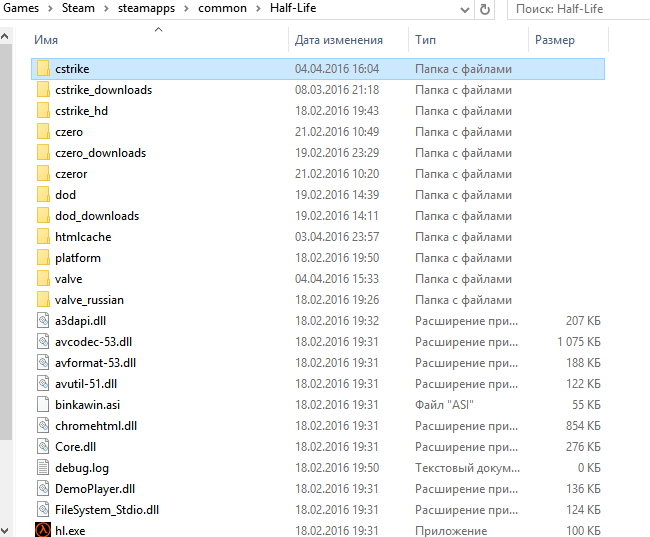
Task: Click the Файл "ASI" type cell
Action: [444, 405]
